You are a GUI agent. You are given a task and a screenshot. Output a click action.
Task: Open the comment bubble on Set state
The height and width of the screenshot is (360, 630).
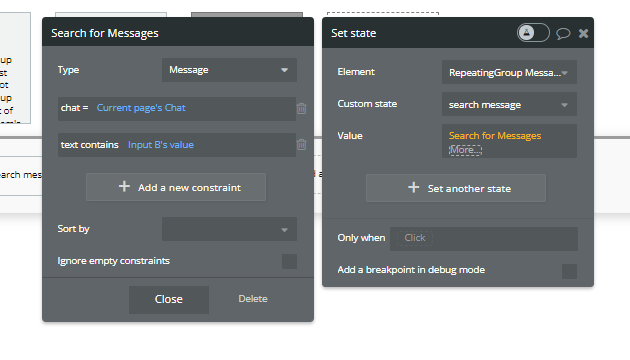click(563, 33)
